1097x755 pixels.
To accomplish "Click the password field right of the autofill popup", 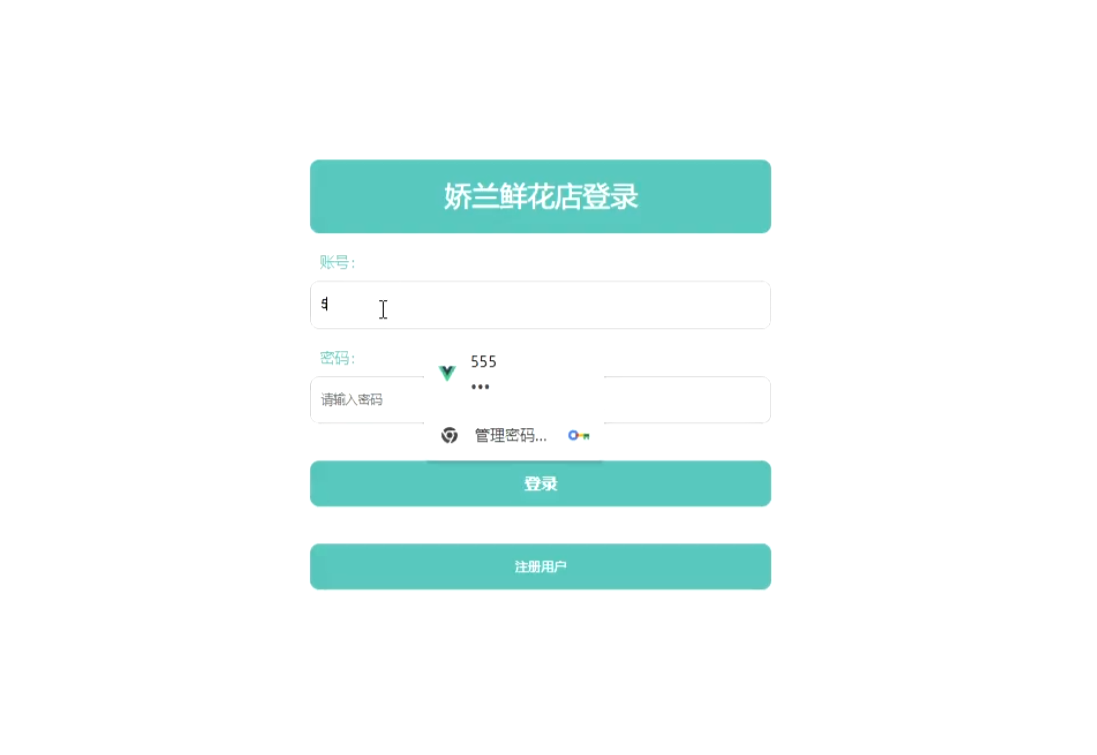I will (x=687, y=400).
